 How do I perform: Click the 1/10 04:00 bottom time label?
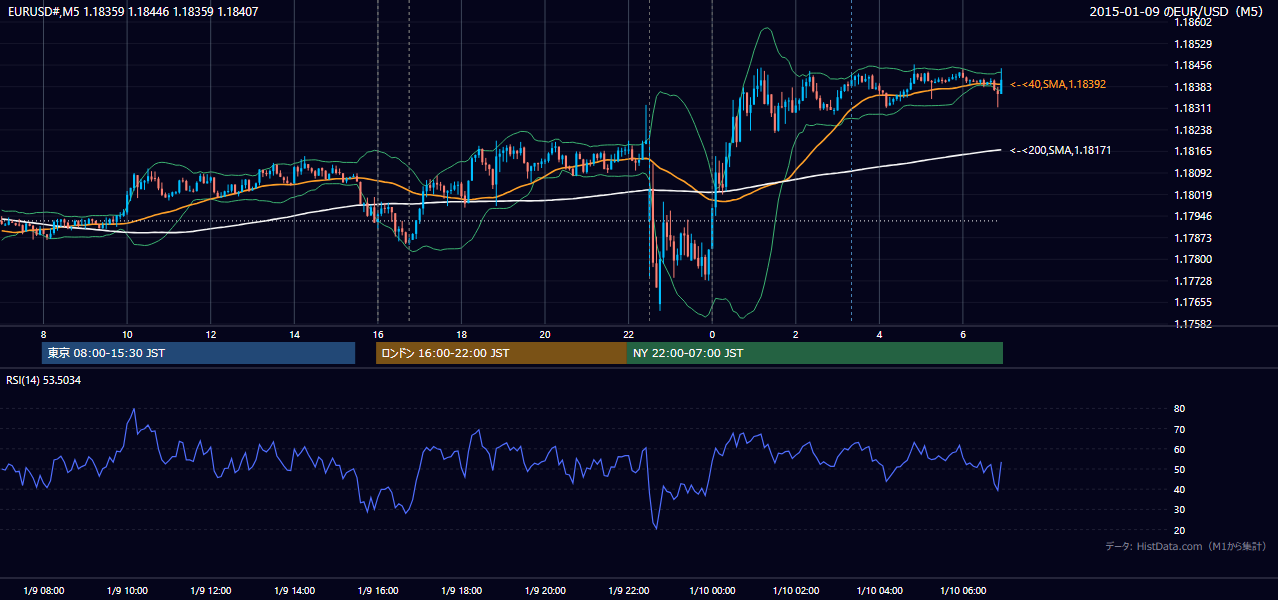tap(879, 591)
